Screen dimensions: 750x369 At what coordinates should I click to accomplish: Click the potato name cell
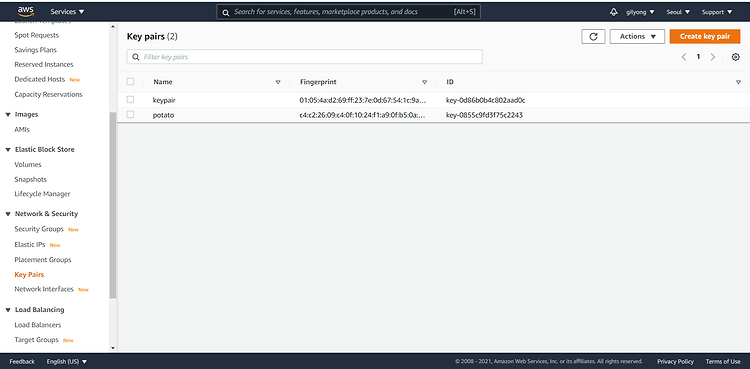point(163,115)
